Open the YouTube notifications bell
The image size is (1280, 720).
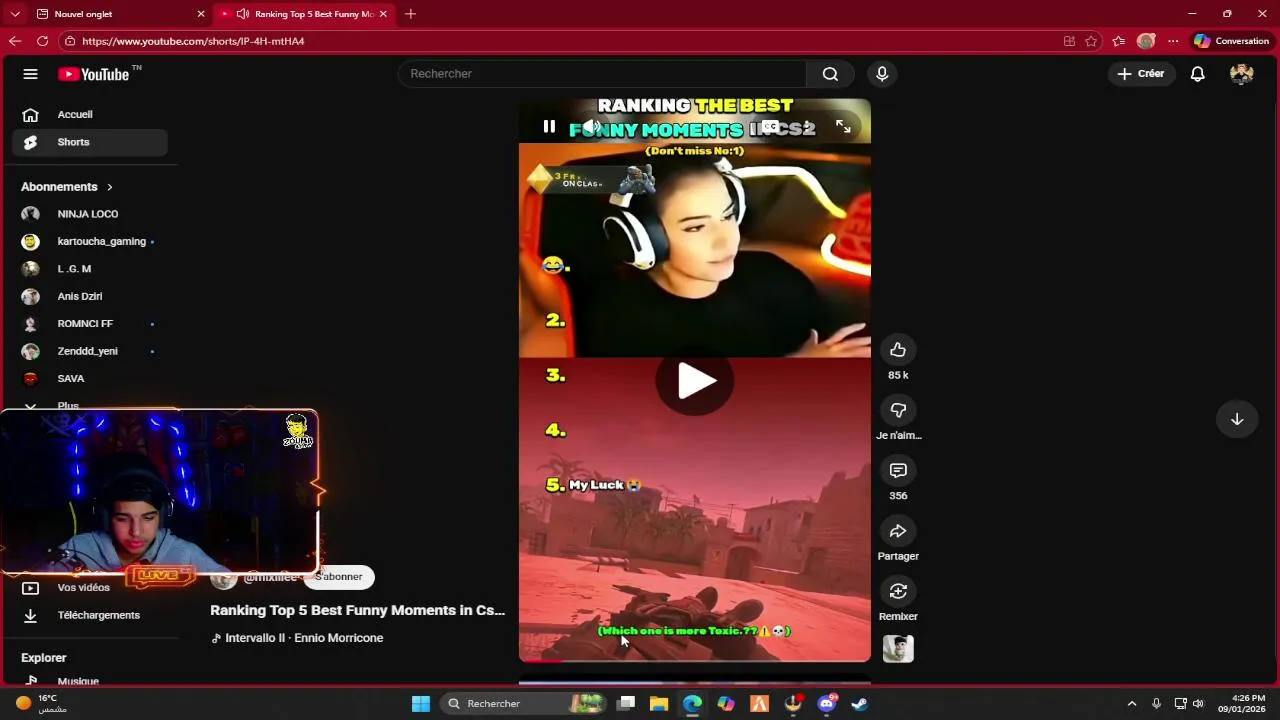pos(1197,74)
